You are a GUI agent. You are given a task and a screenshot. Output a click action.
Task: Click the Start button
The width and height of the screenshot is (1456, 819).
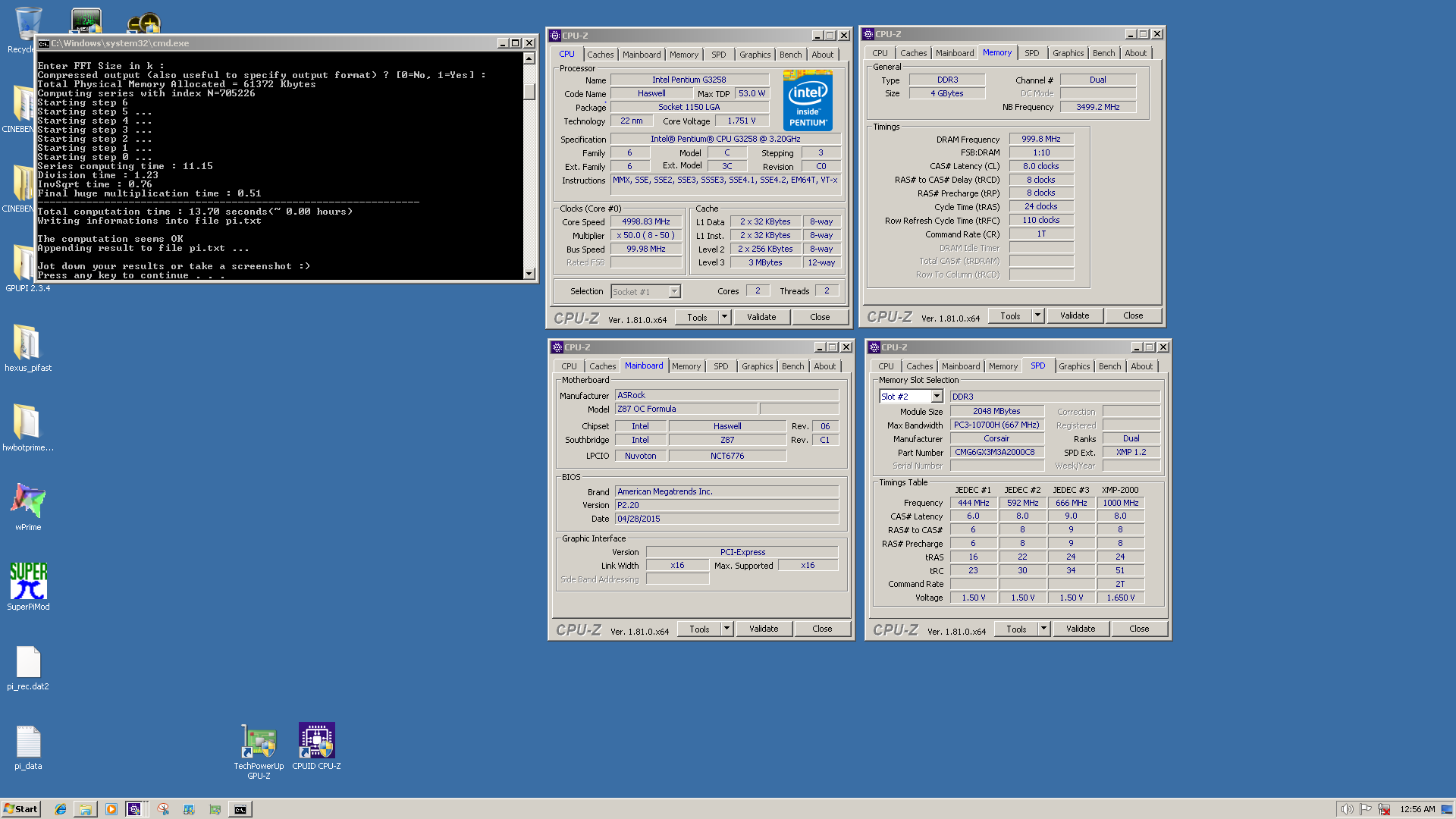pos(20,809)
